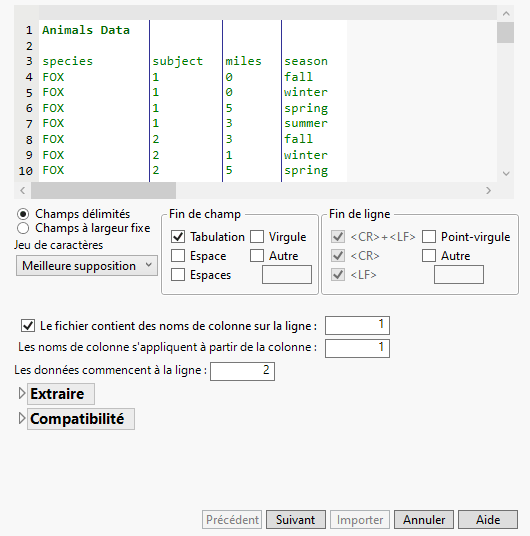Click the preview scroll up arrow

[x=506, y=14]
